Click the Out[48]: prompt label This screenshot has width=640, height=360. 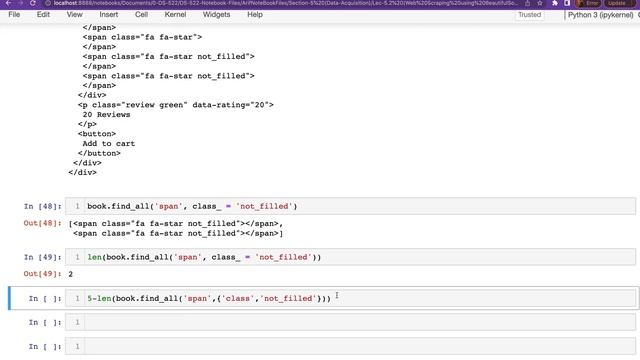point(42,223)
